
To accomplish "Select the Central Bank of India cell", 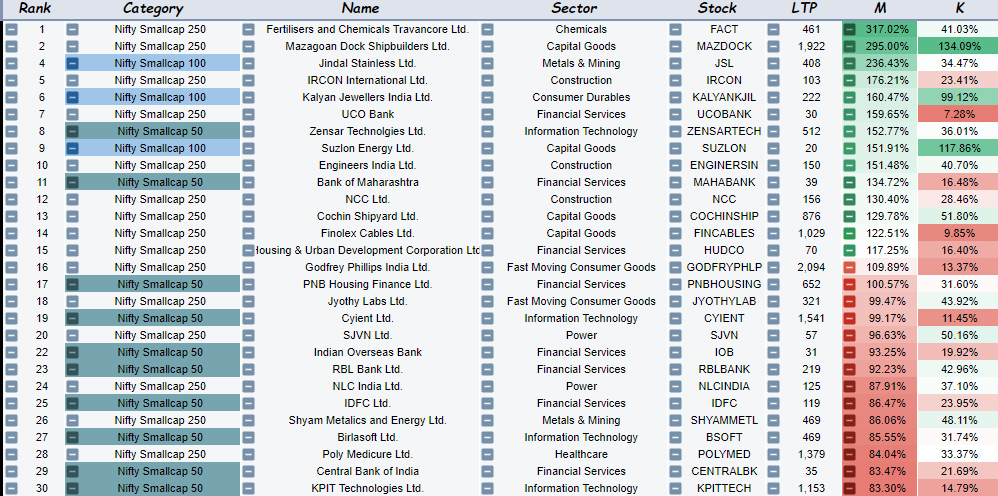I will (367, 471).
